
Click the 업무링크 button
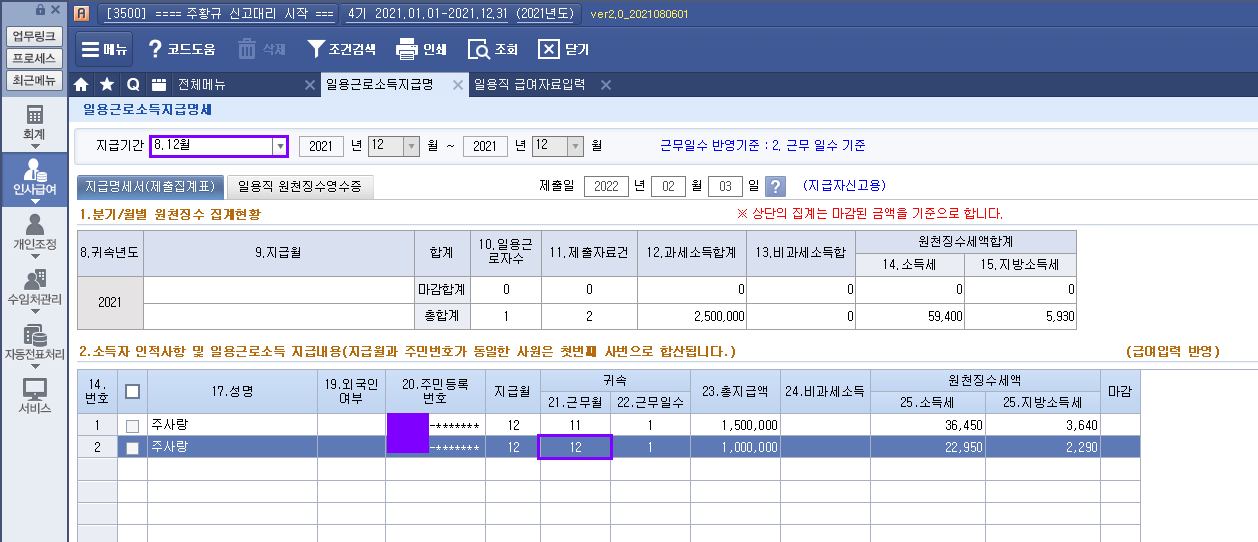pos(34,36)
